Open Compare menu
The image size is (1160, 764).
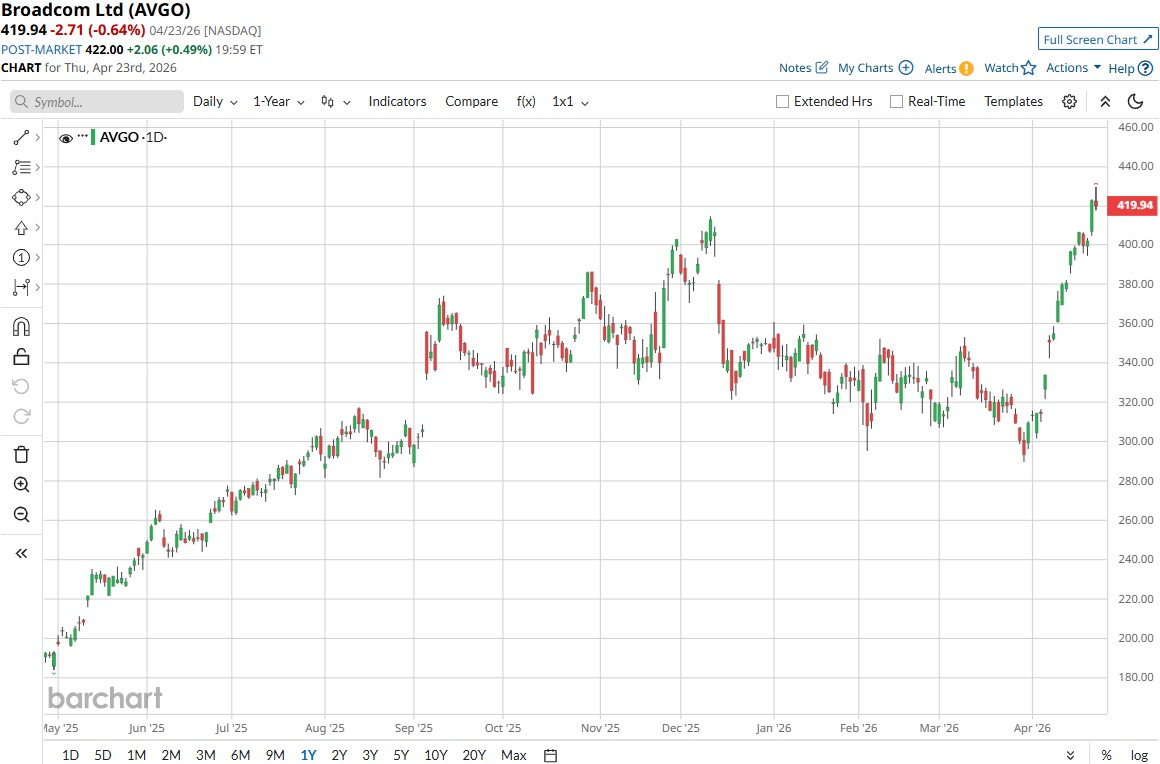point(471,102)
